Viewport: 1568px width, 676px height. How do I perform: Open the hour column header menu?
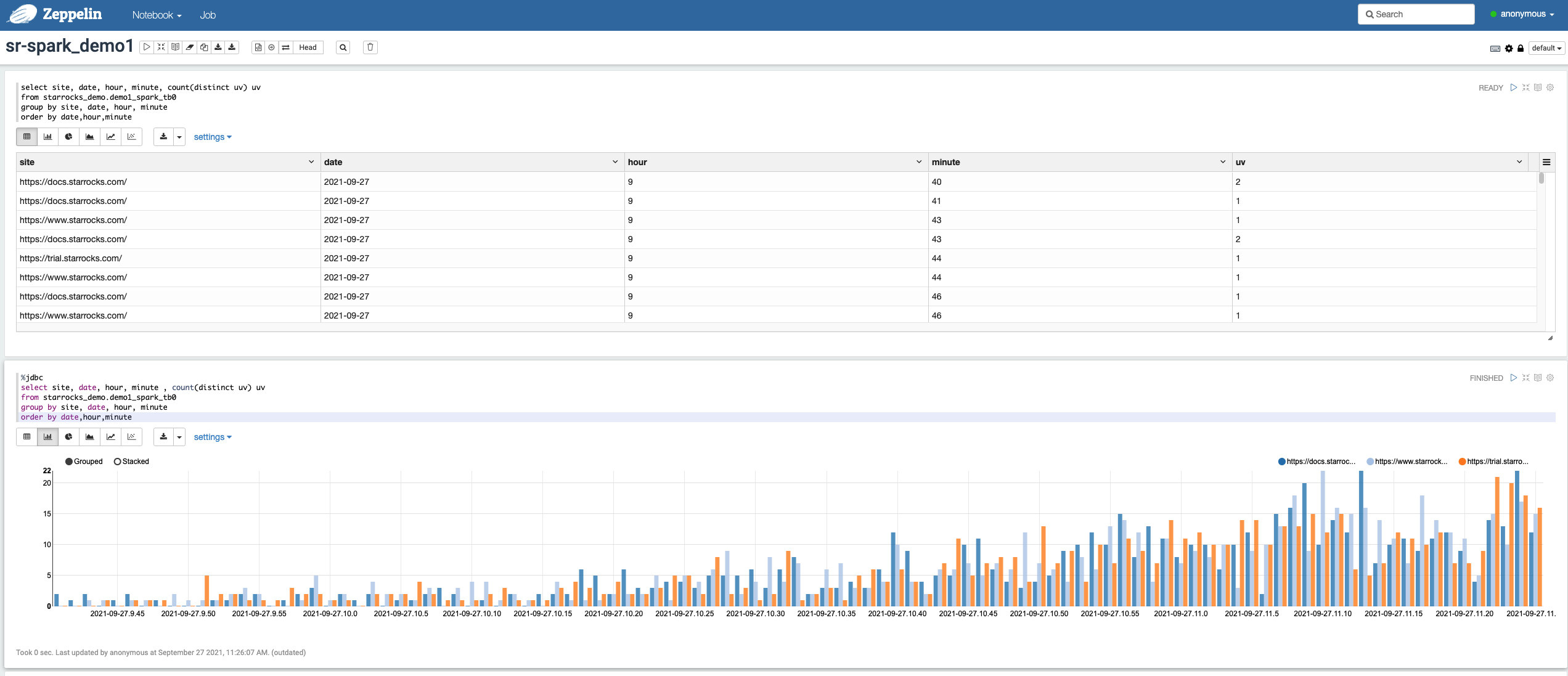(919, 162)
